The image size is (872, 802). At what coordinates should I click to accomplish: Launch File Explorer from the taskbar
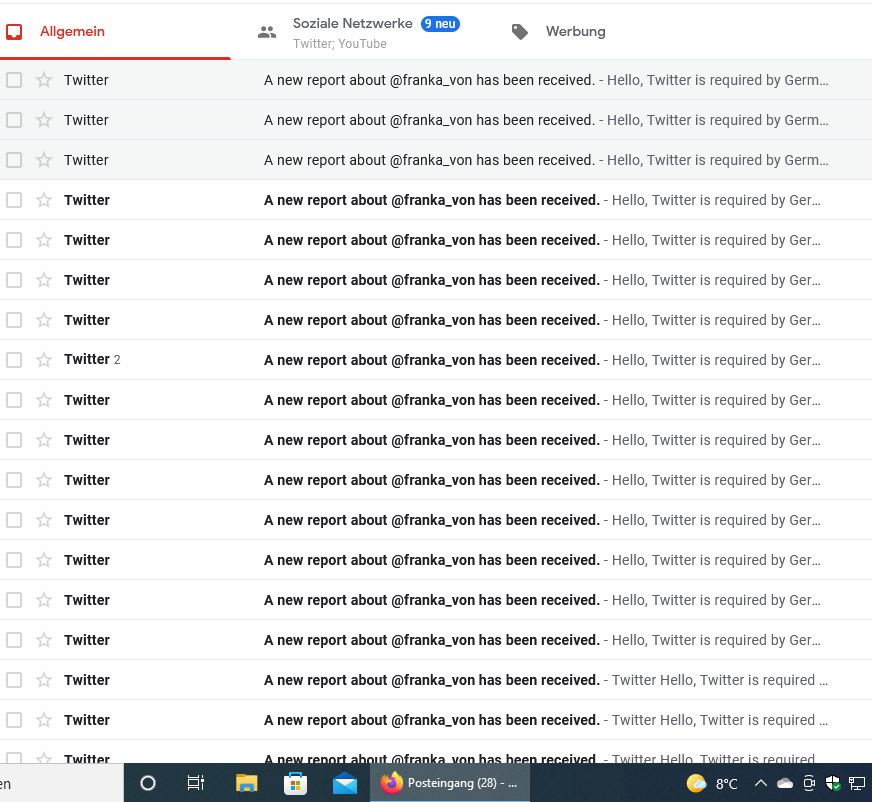pos(246,783)
